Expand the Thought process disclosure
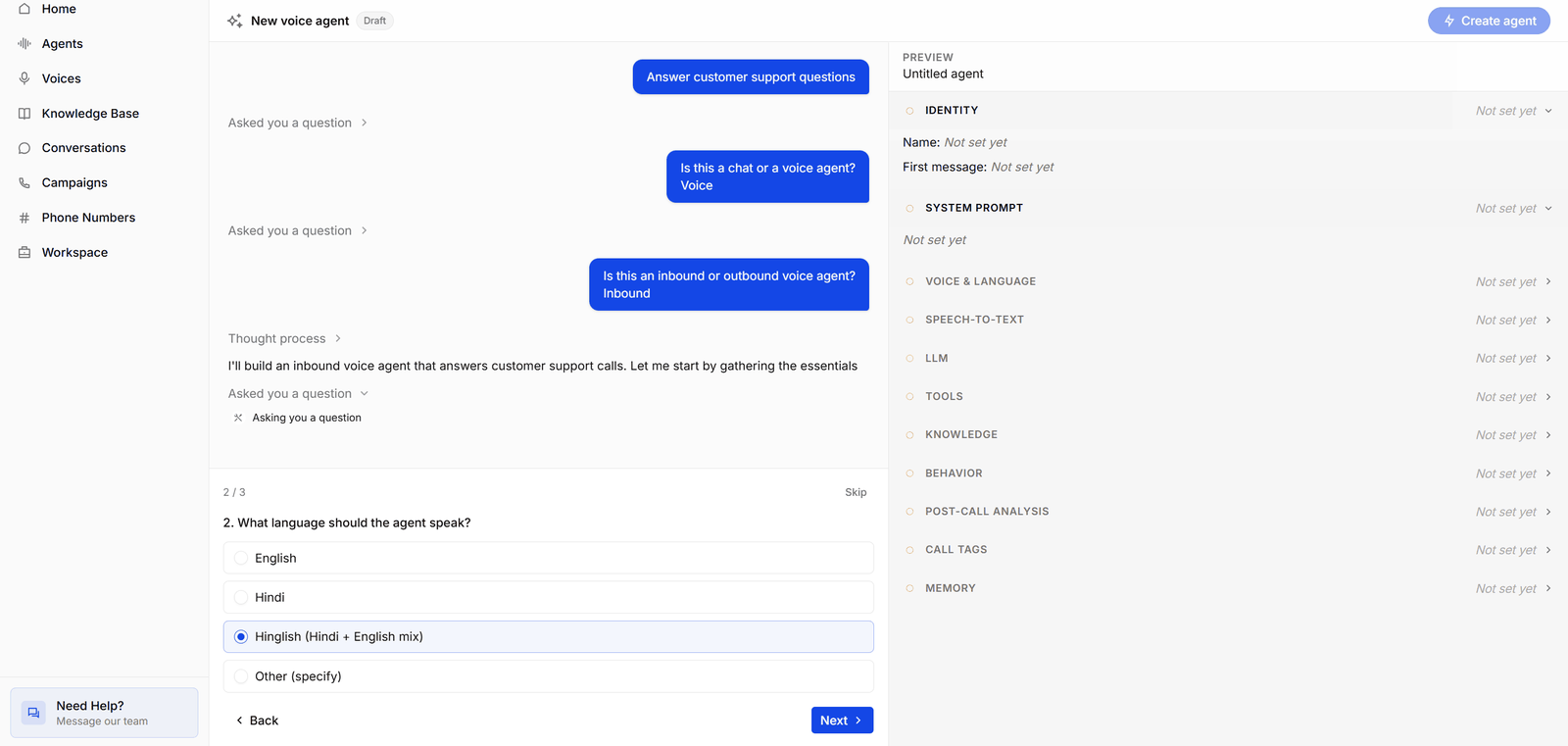 point(285,338)
